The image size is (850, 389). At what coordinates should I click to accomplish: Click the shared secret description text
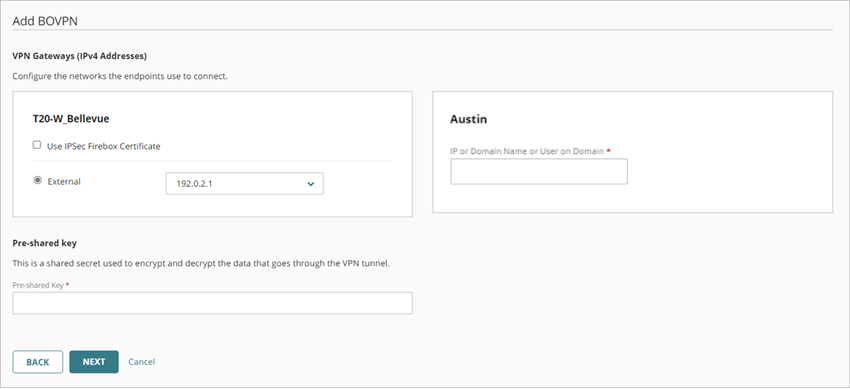(201, 264)
